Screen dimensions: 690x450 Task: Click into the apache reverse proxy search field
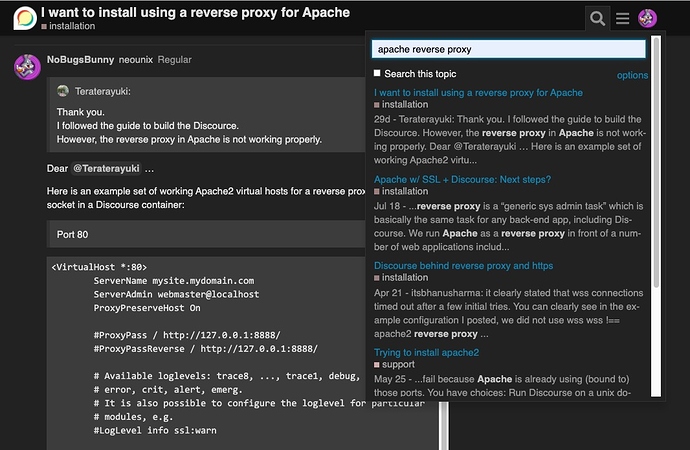point(508,49)
